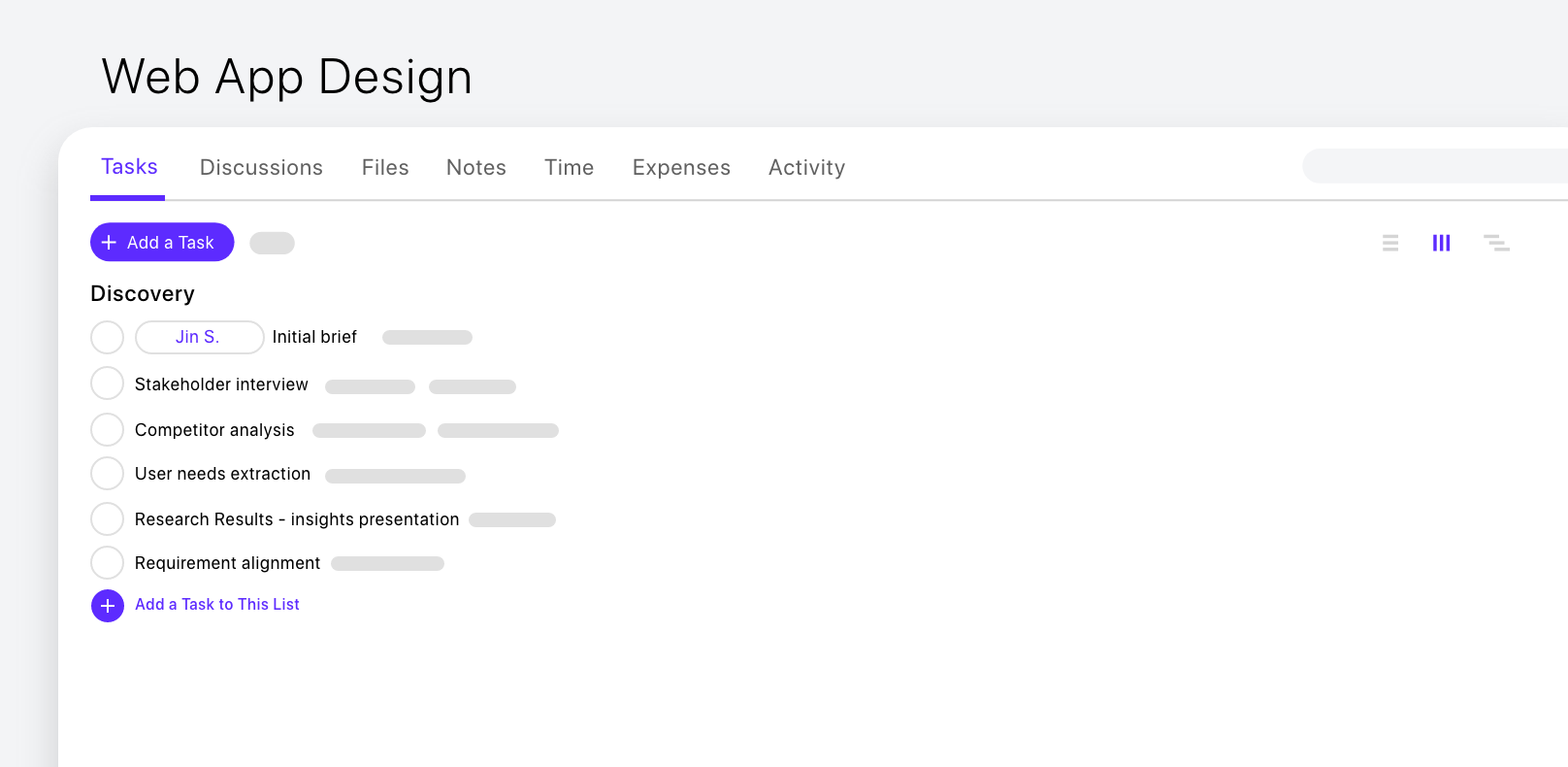Switch to the Expenses tab
Image resolution: width=1568 pixels, height=767 pixels.
point(681,168)
